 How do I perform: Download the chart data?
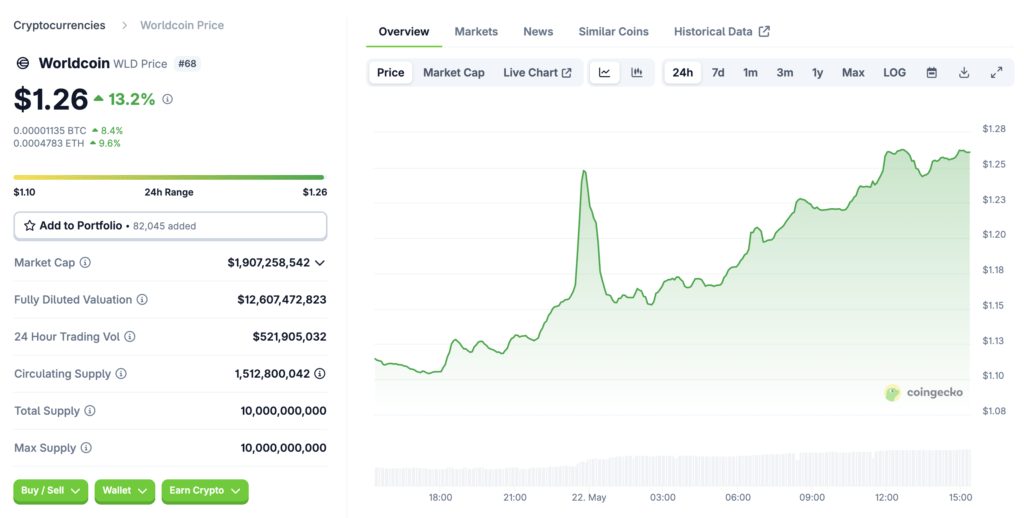click(964, 73)
